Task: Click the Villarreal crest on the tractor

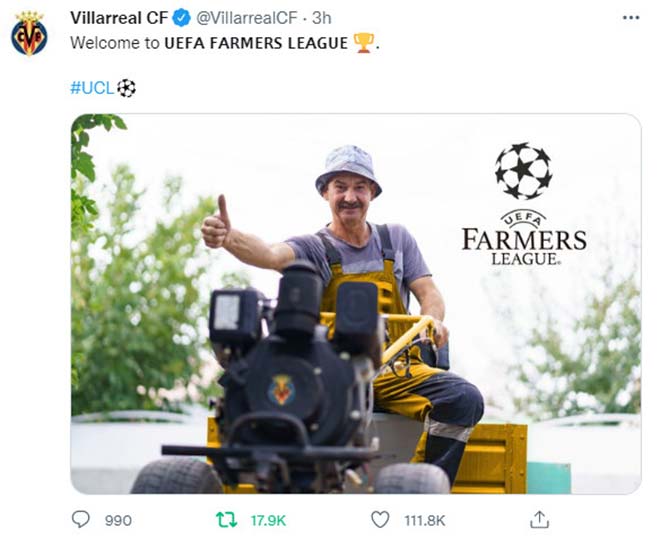Action: [282, 390]
